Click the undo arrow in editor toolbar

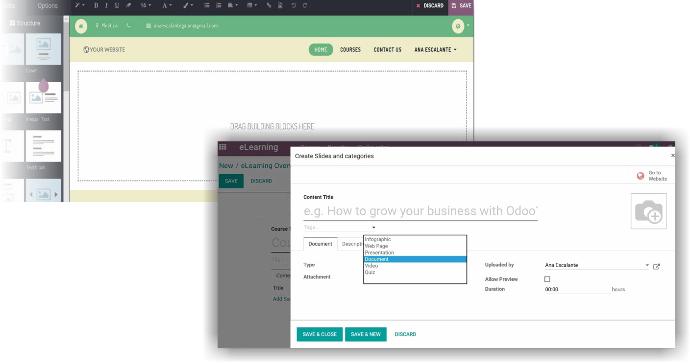pyautogui.click(x=294, y=5)
